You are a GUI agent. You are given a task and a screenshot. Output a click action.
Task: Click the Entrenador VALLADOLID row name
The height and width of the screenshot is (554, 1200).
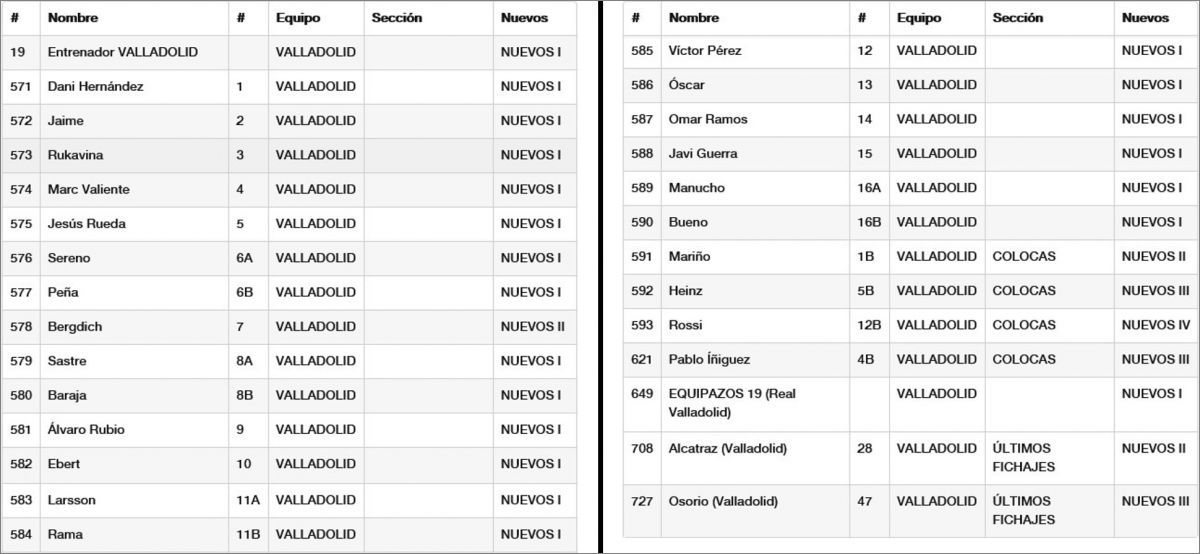pyautogui.click(x=122, y=52)
